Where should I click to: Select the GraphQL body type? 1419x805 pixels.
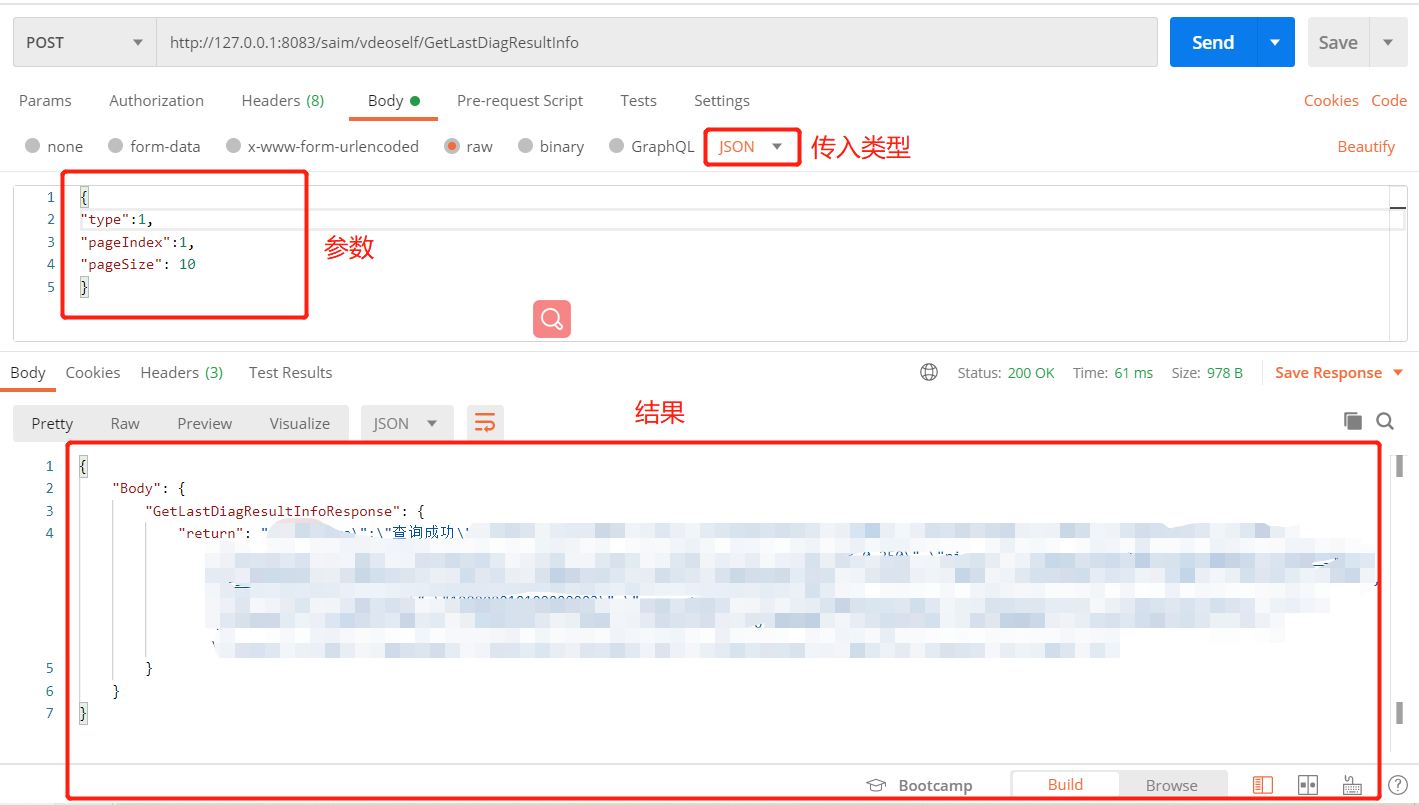[651, 146]
